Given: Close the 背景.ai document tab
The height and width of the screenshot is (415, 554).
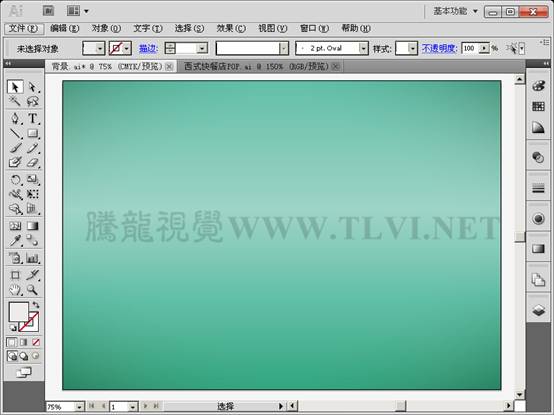Looking at the screenshot, I should pos(169,66).
